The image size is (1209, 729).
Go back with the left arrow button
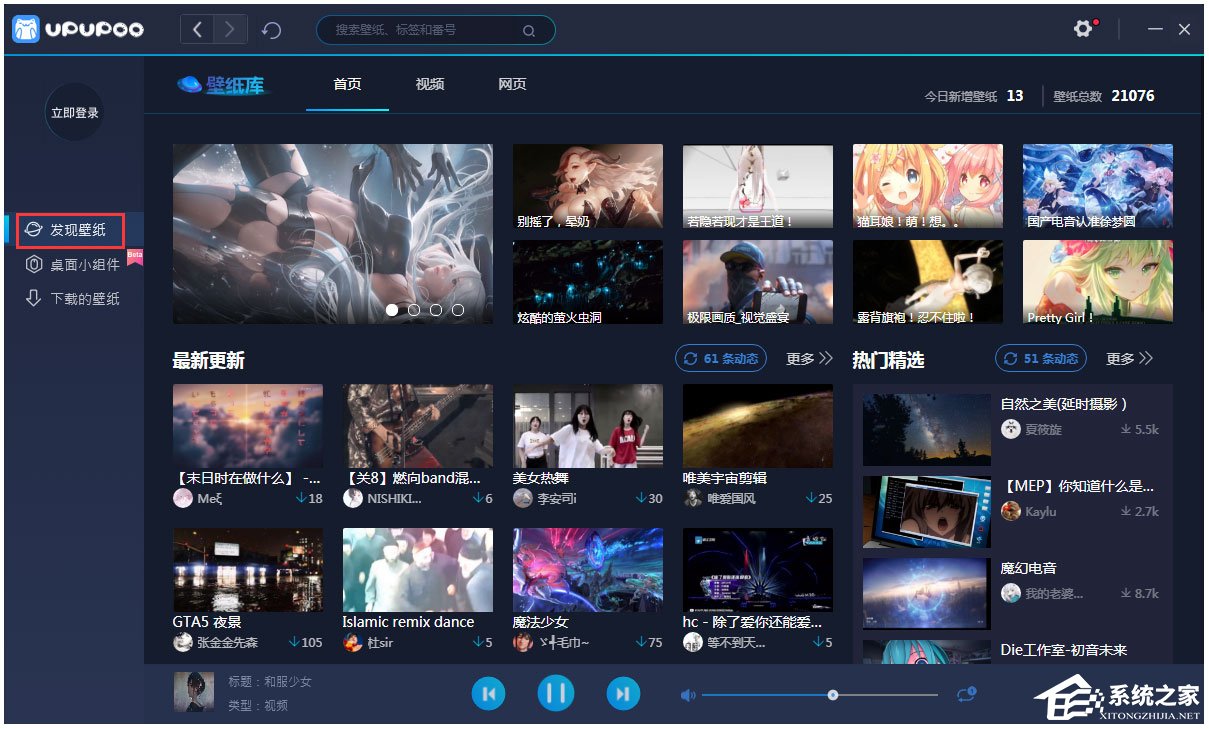[x=197, y=29]
